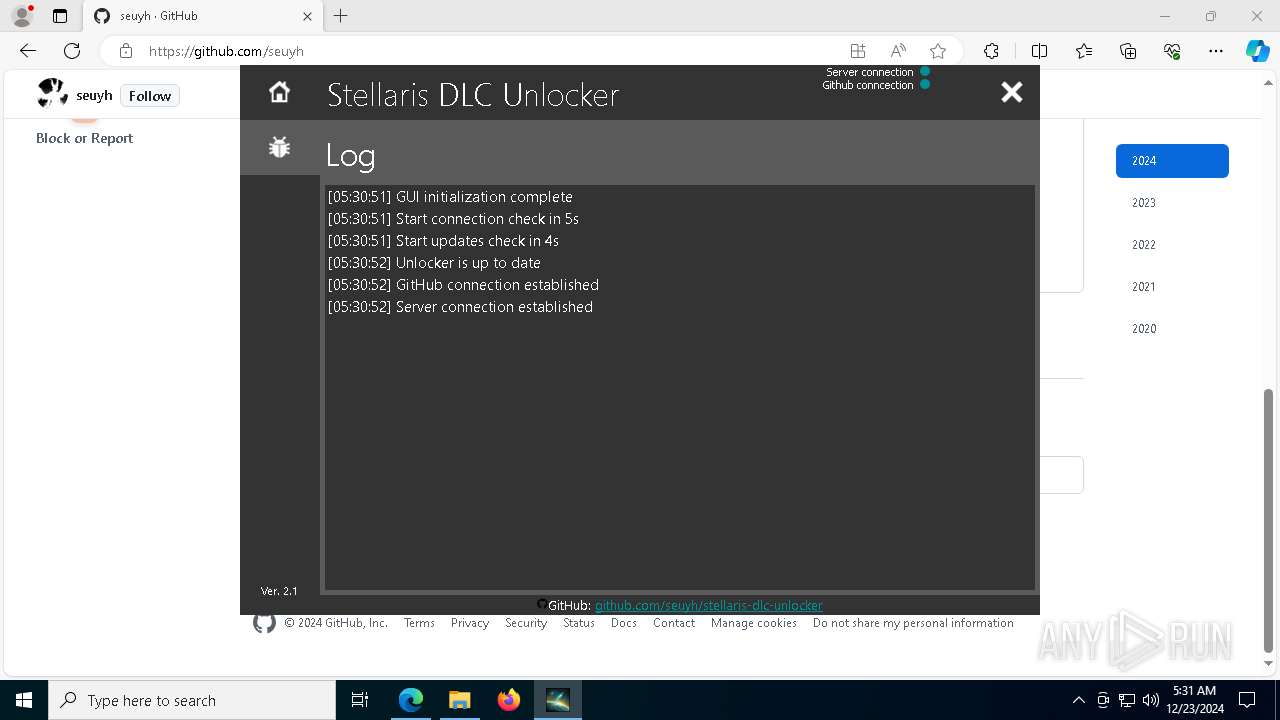Open Microsoft Edge from the taskbar
Screen dimensions: 1280x720
[x=411, y=700]
